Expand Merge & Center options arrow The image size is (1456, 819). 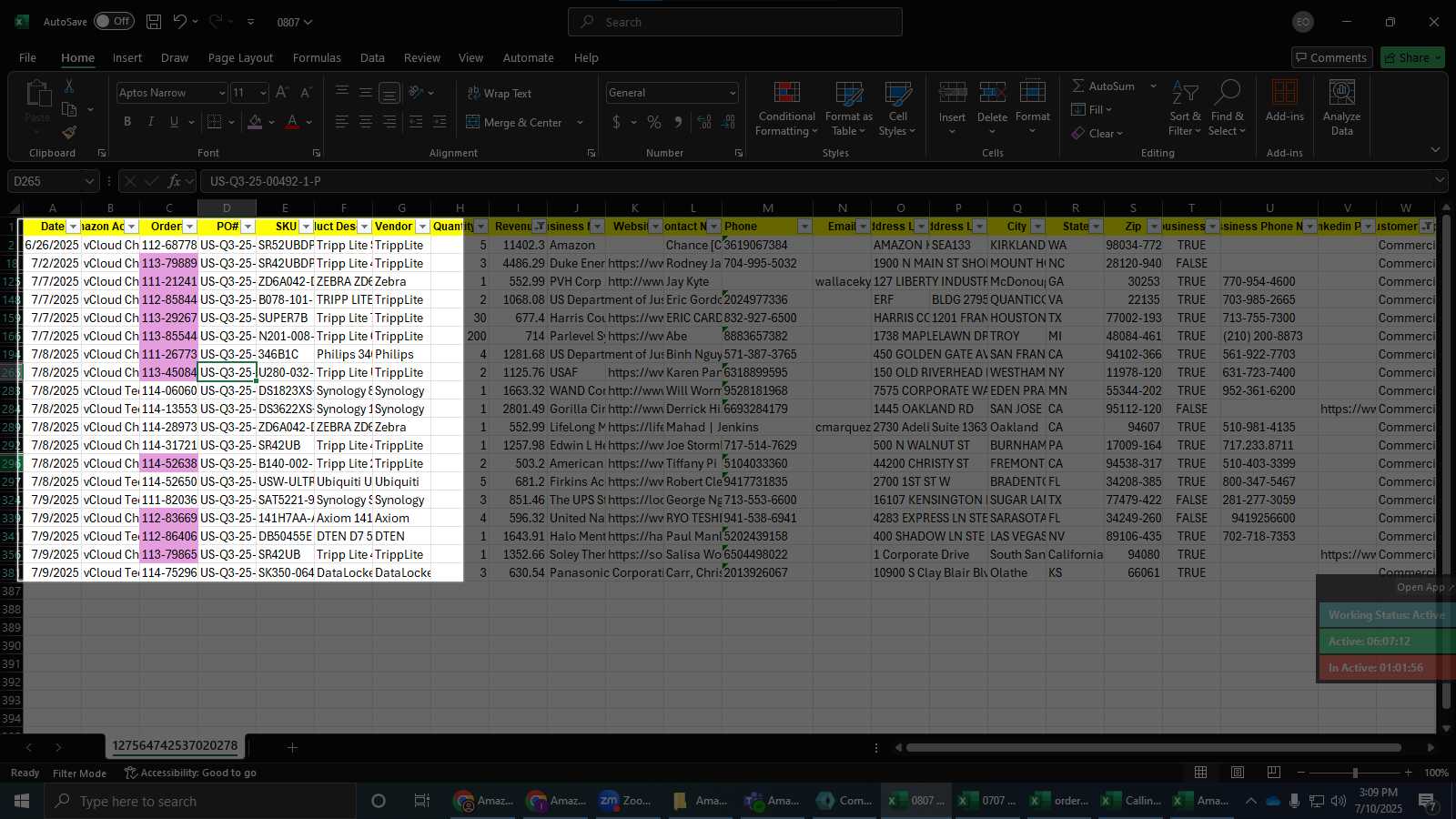click(580, 122)
